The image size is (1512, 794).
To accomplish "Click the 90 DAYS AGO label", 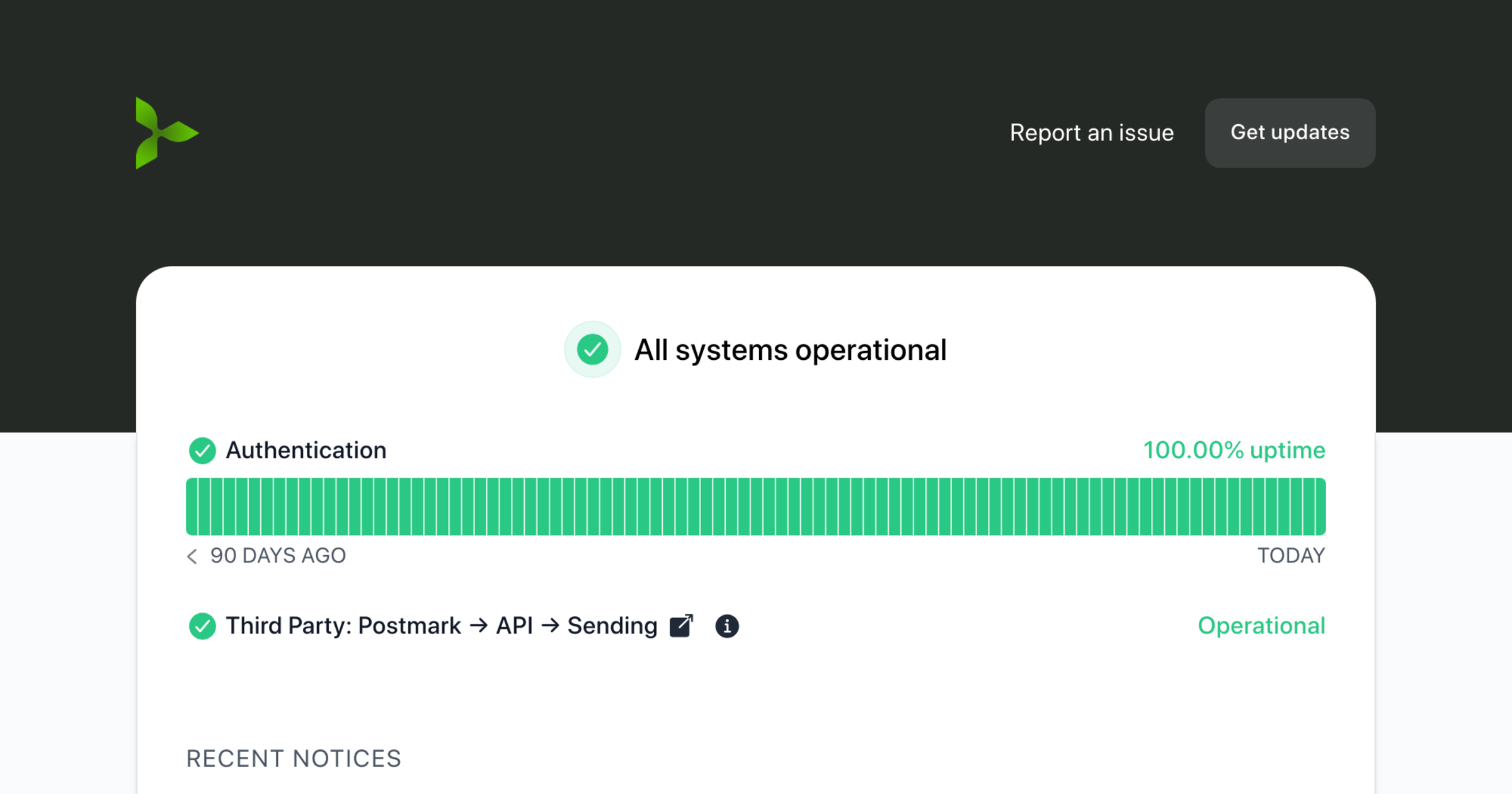I will tap(278, 556).
